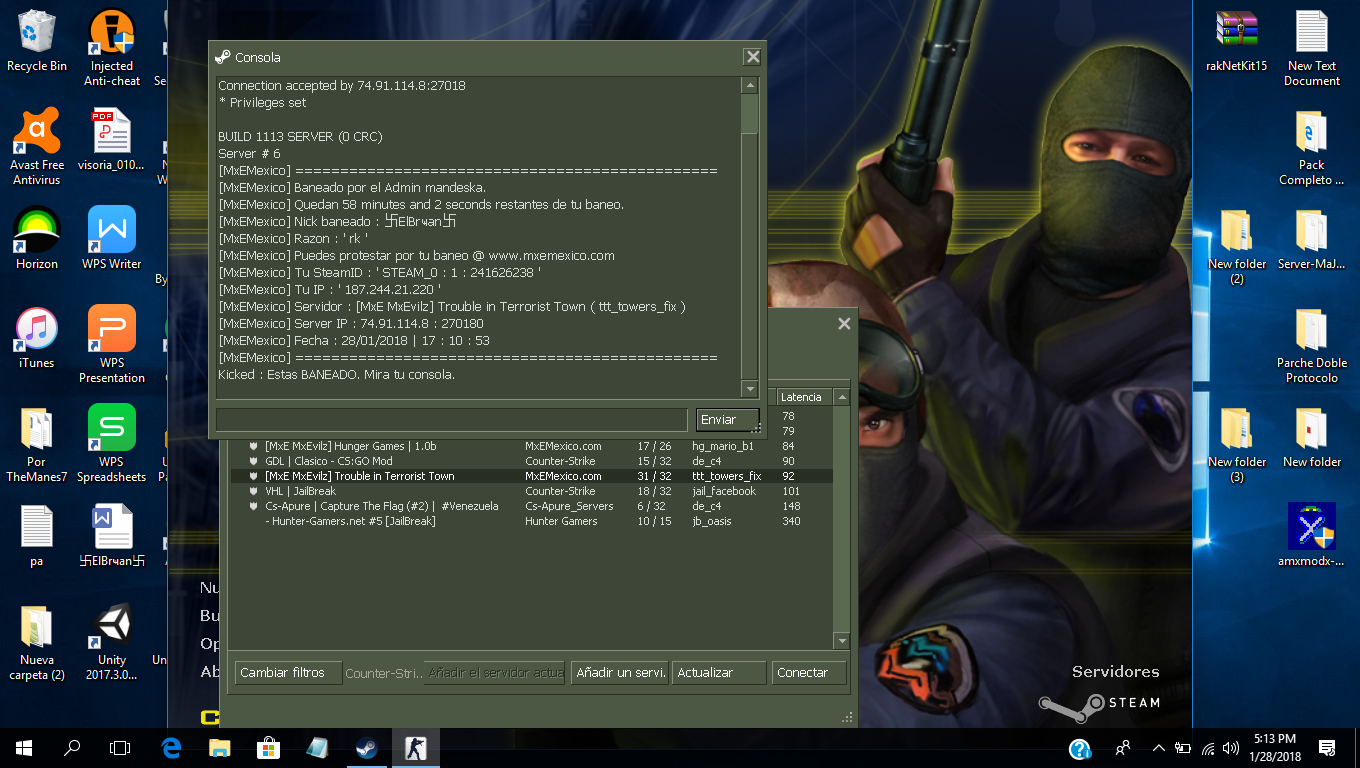Image resolution: width=1360 pixels, height=768 pixels.
Task: Open the volume control in system tray
Action: click(1231, 748)
